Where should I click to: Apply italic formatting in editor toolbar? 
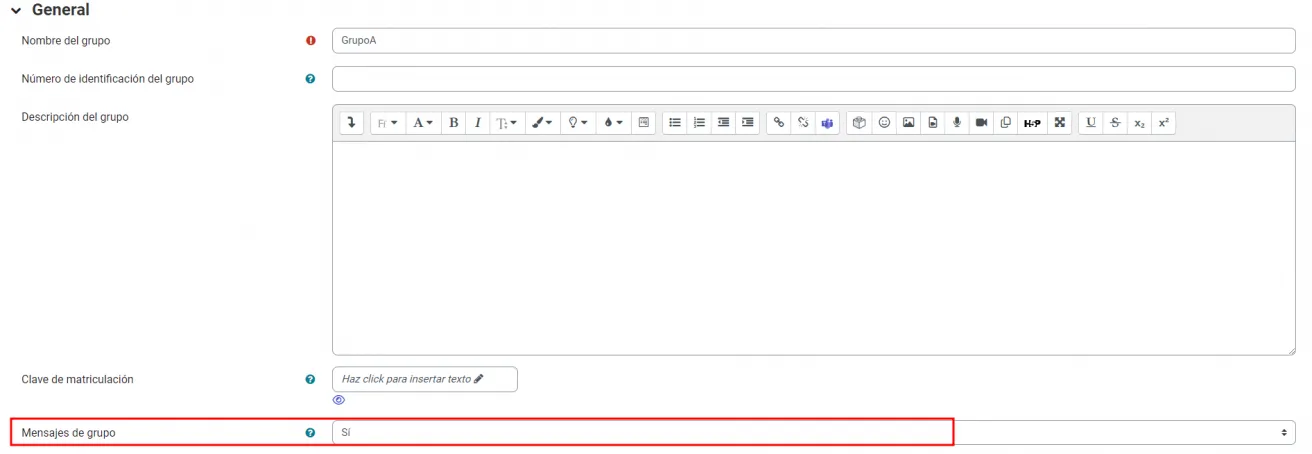coord(478,123)
